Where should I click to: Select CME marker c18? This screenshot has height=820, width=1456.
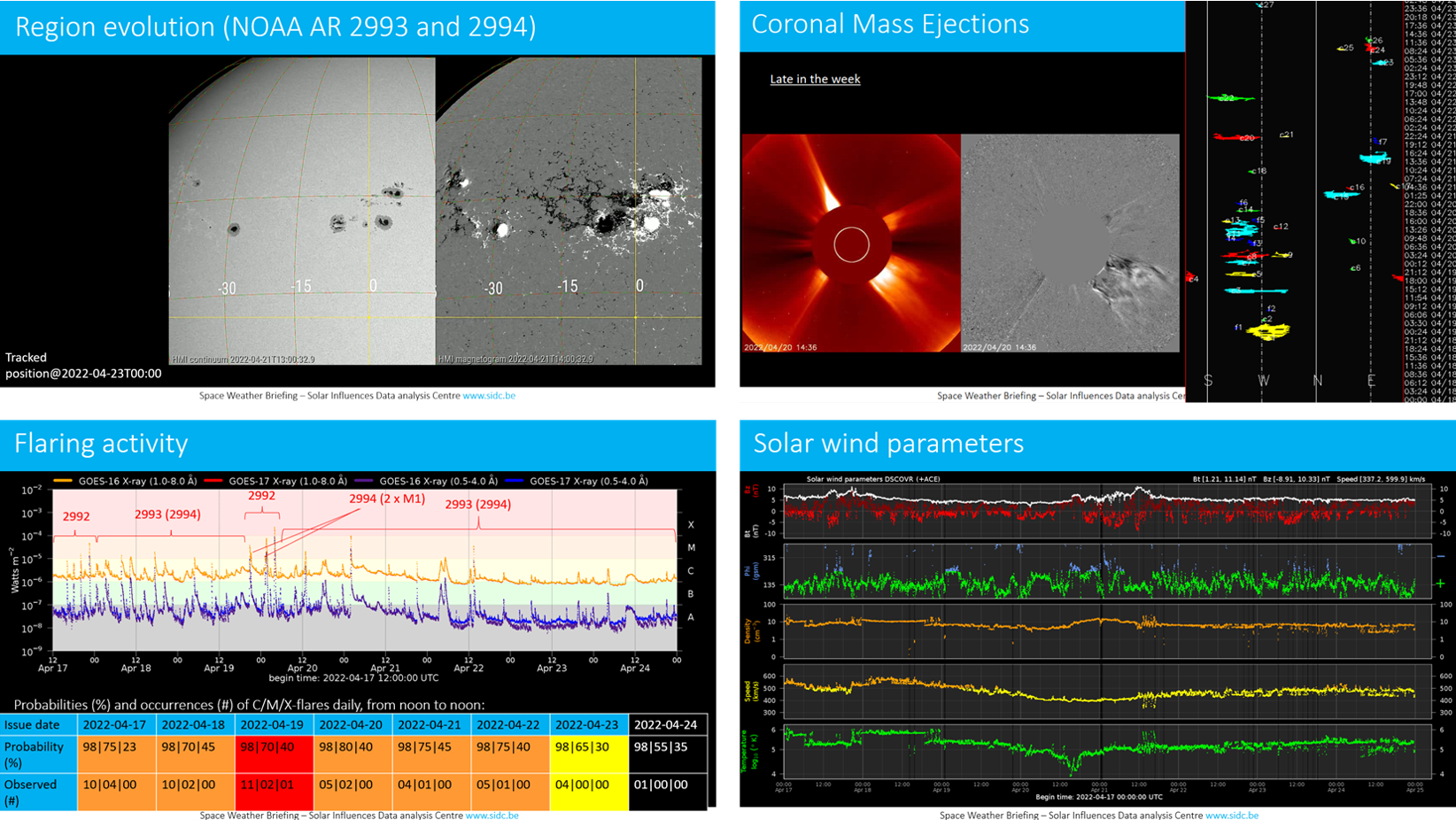[1258, 171]
